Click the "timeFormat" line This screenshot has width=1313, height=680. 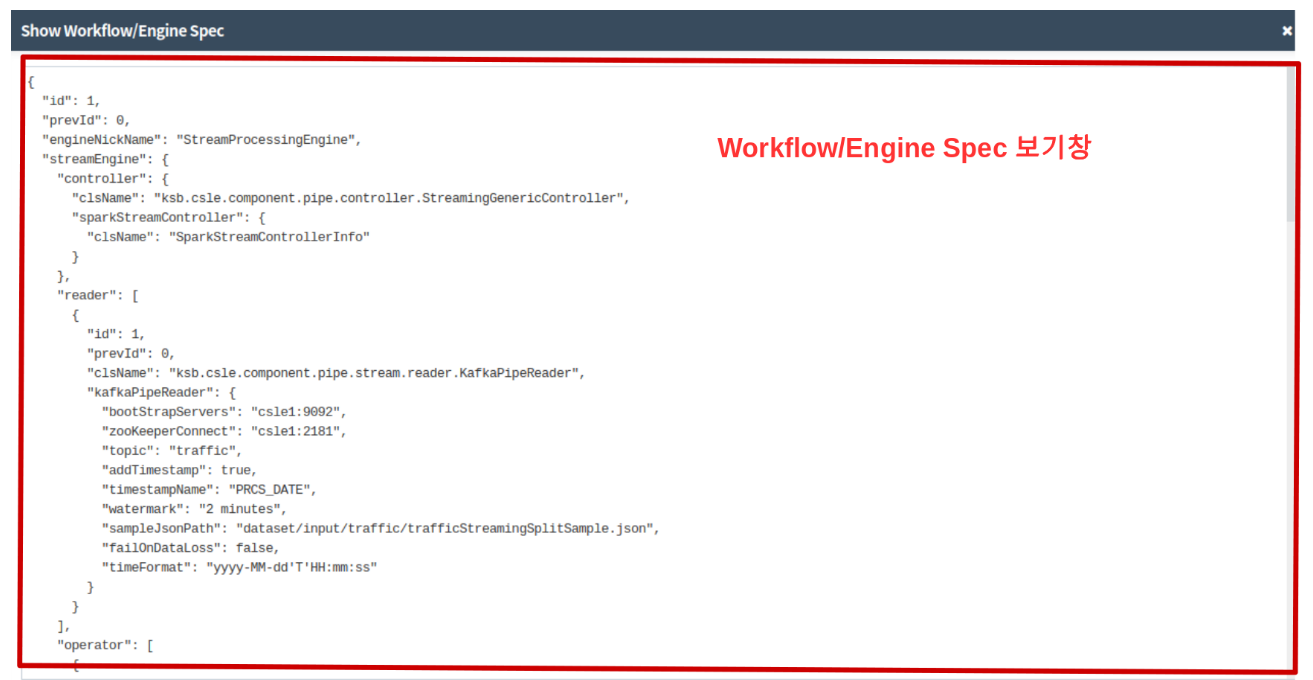point(239,567)
